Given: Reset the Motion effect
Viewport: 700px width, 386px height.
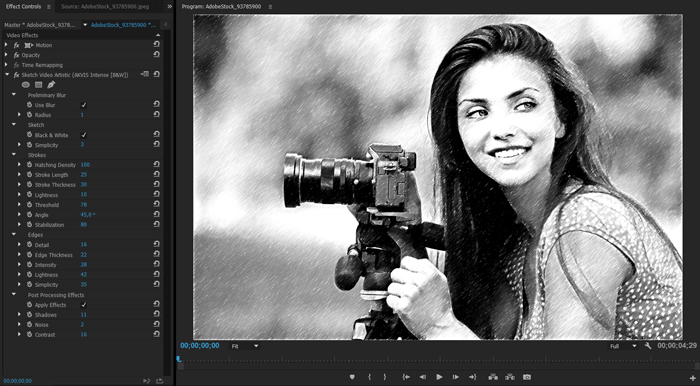Looking at the screenshot, I should [x=157, y=45].
